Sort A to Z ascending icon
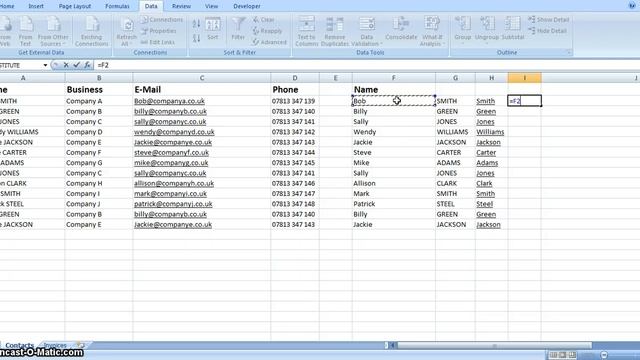640x360 pixels. [x=196, y=24]
